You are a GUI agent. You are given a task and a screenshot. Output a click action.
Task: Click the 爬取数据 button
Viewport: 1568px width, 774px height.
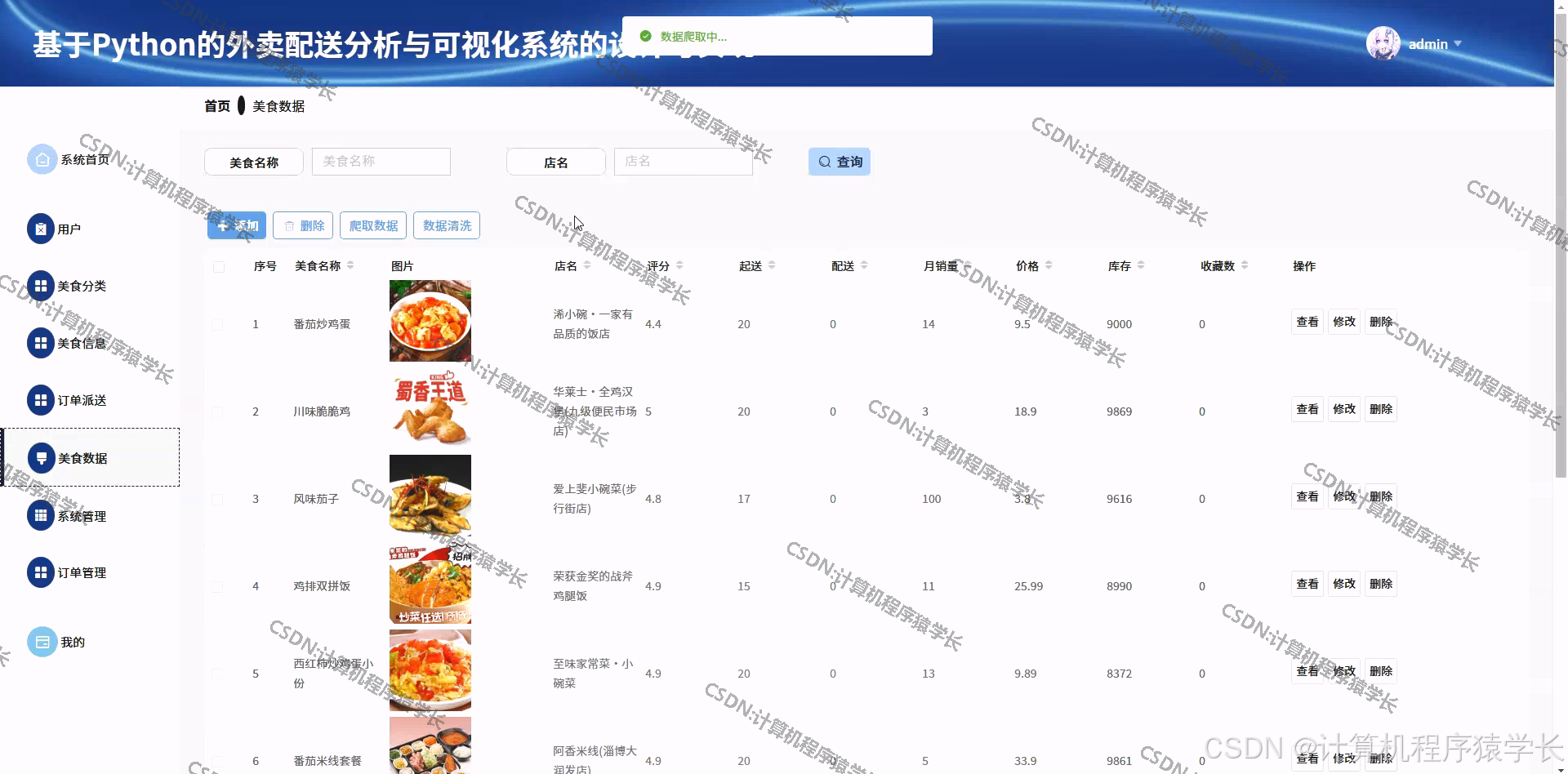pos(372,225)
